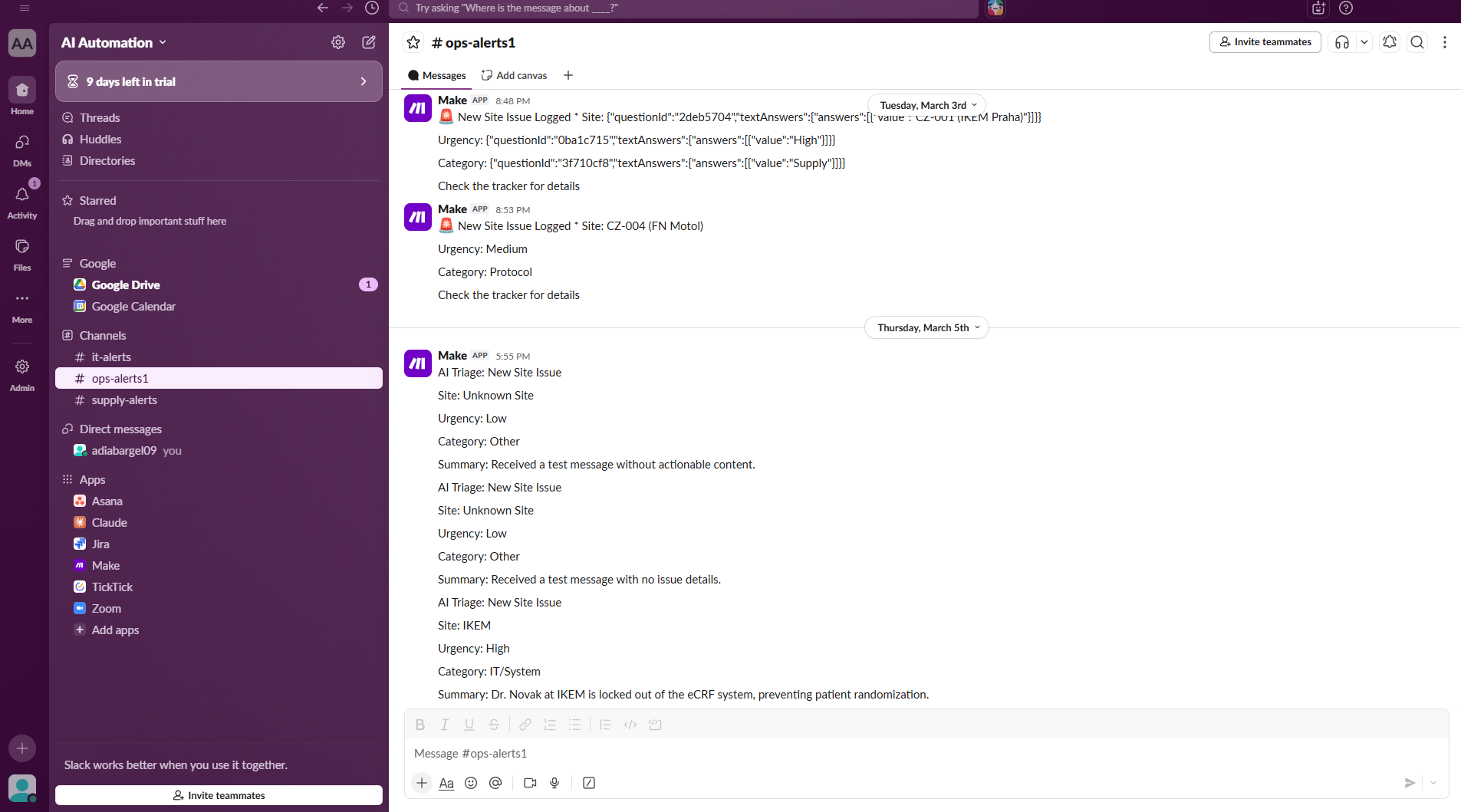Open huddle options dropdown arrow

(1364, 42)
